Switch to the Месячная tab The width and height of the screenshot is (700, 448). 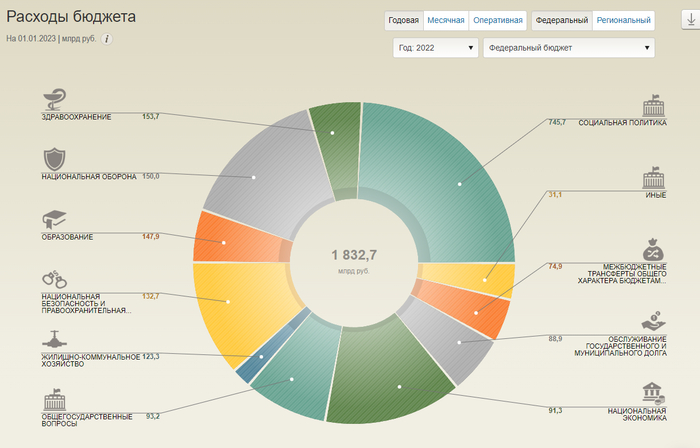(446, 21)
